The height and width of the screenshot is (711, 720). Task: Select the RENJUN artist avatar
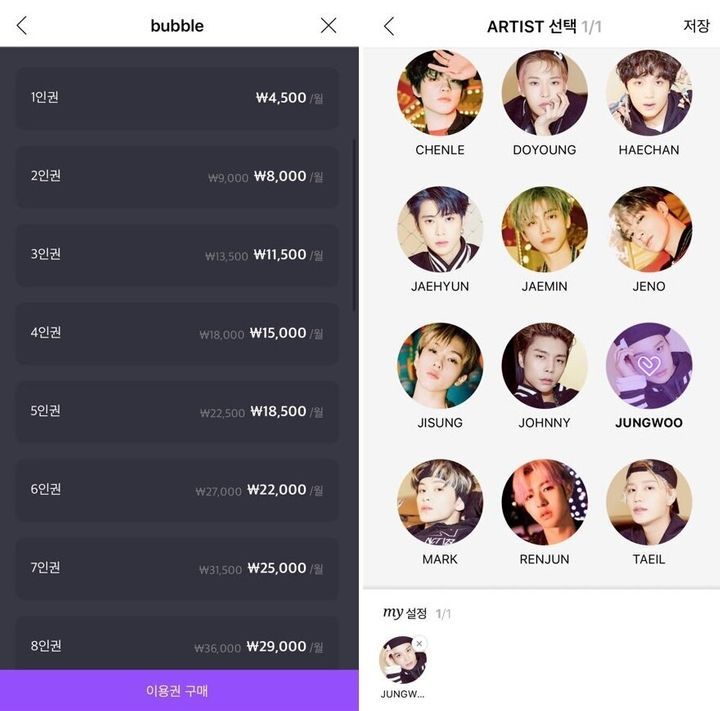545,502
